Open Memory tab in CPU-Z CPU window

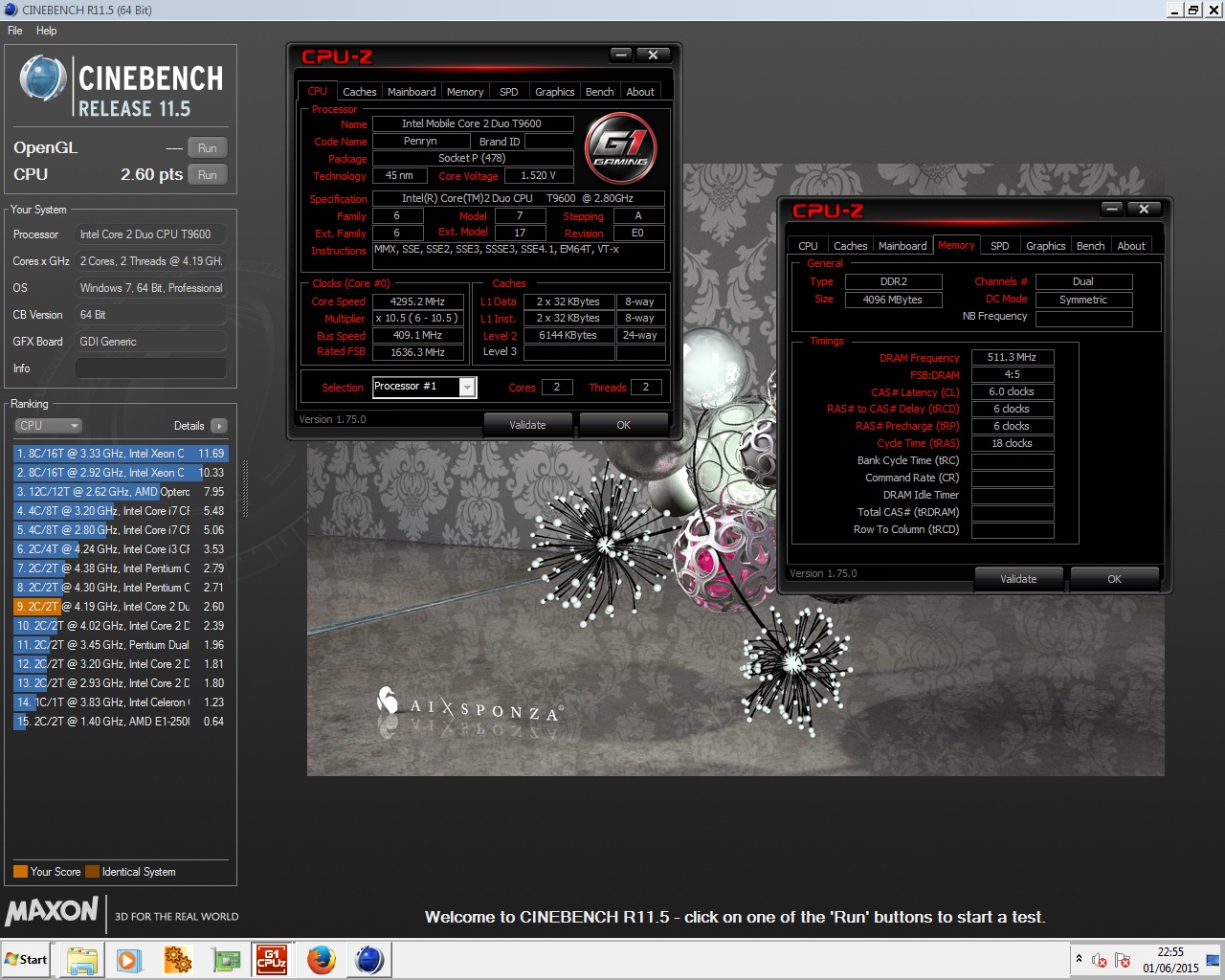(x=465, y=92)
